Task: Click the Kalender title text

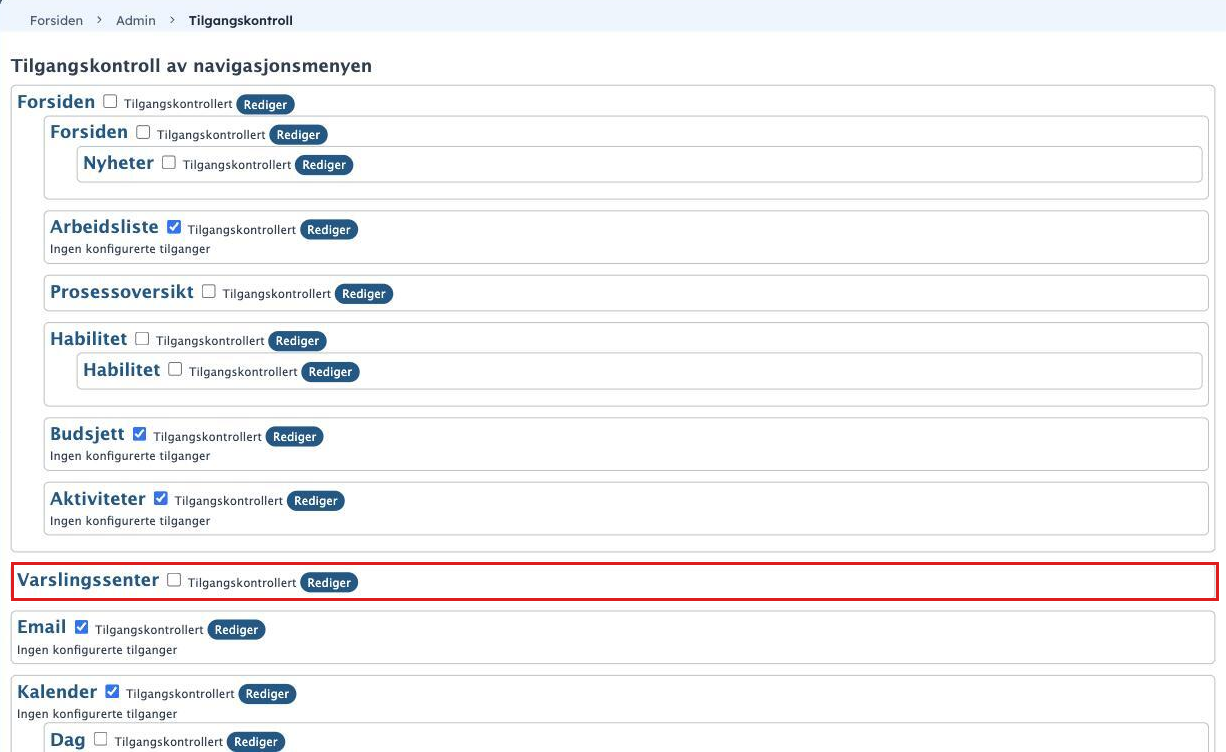Action: pyautogui.click(x=57, y=691)
